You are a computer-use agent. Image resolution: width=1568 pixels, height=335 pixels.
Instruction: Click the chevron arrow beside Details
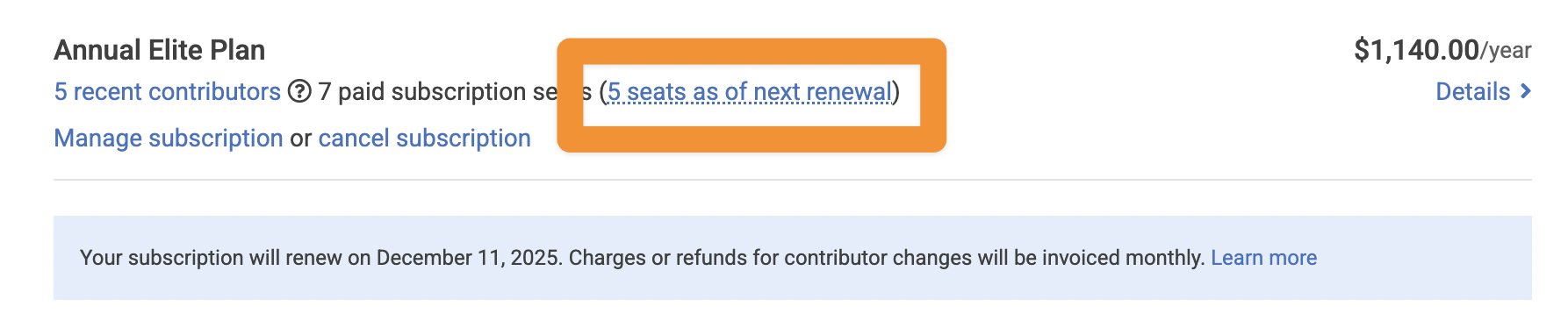tap(1525, 91)
